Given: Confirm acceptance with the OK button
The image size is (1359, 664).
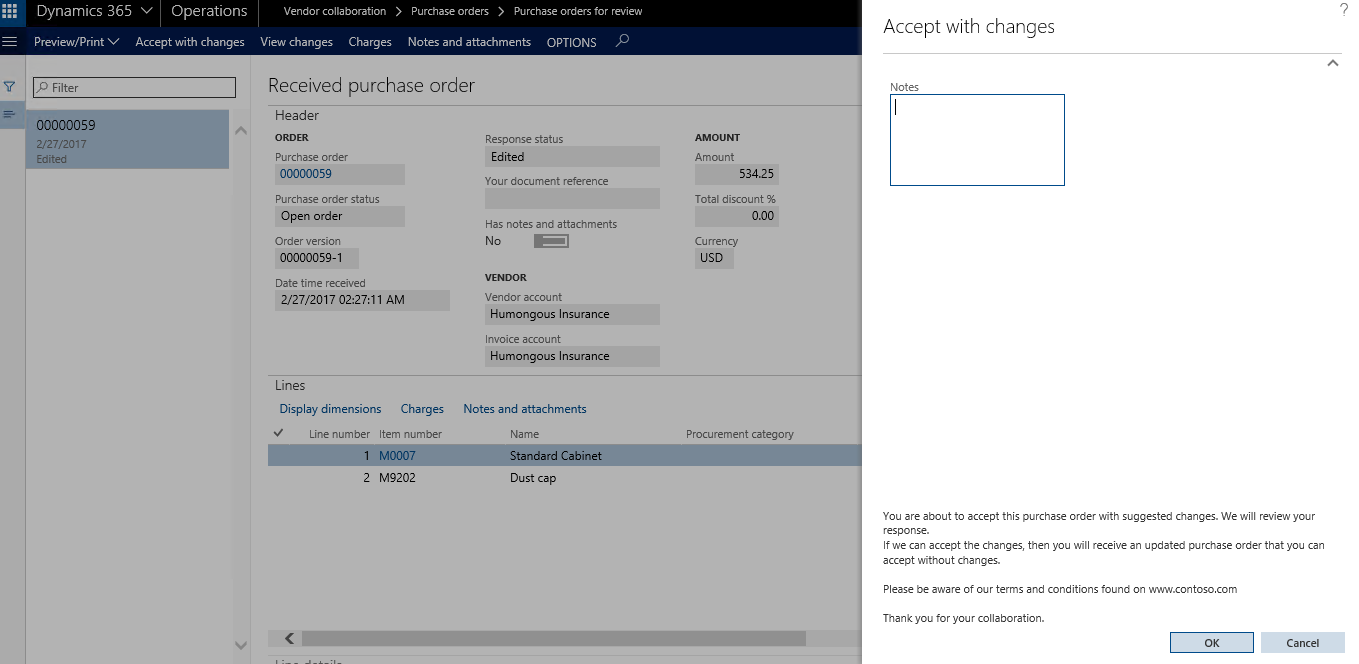Looking at the screenshot, I should click(x=1211, y=642).
